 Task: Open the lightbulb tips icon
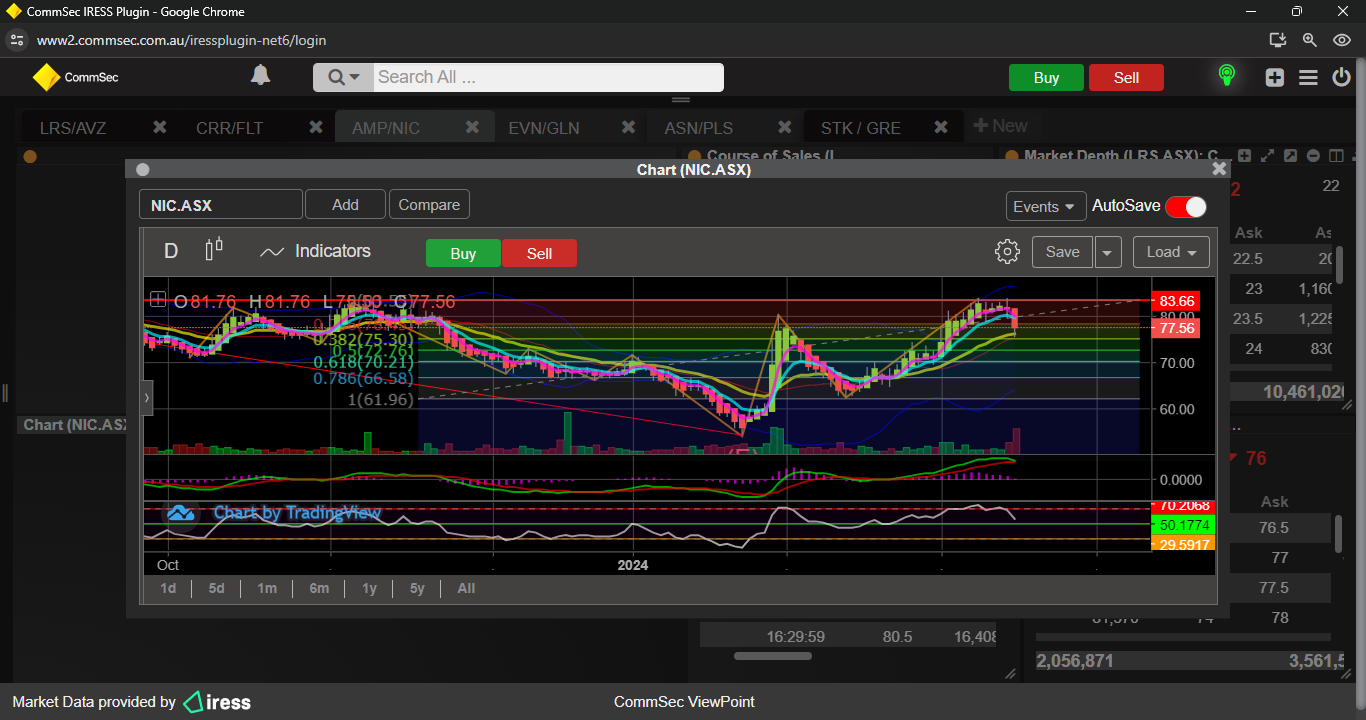pos(1226,76)
